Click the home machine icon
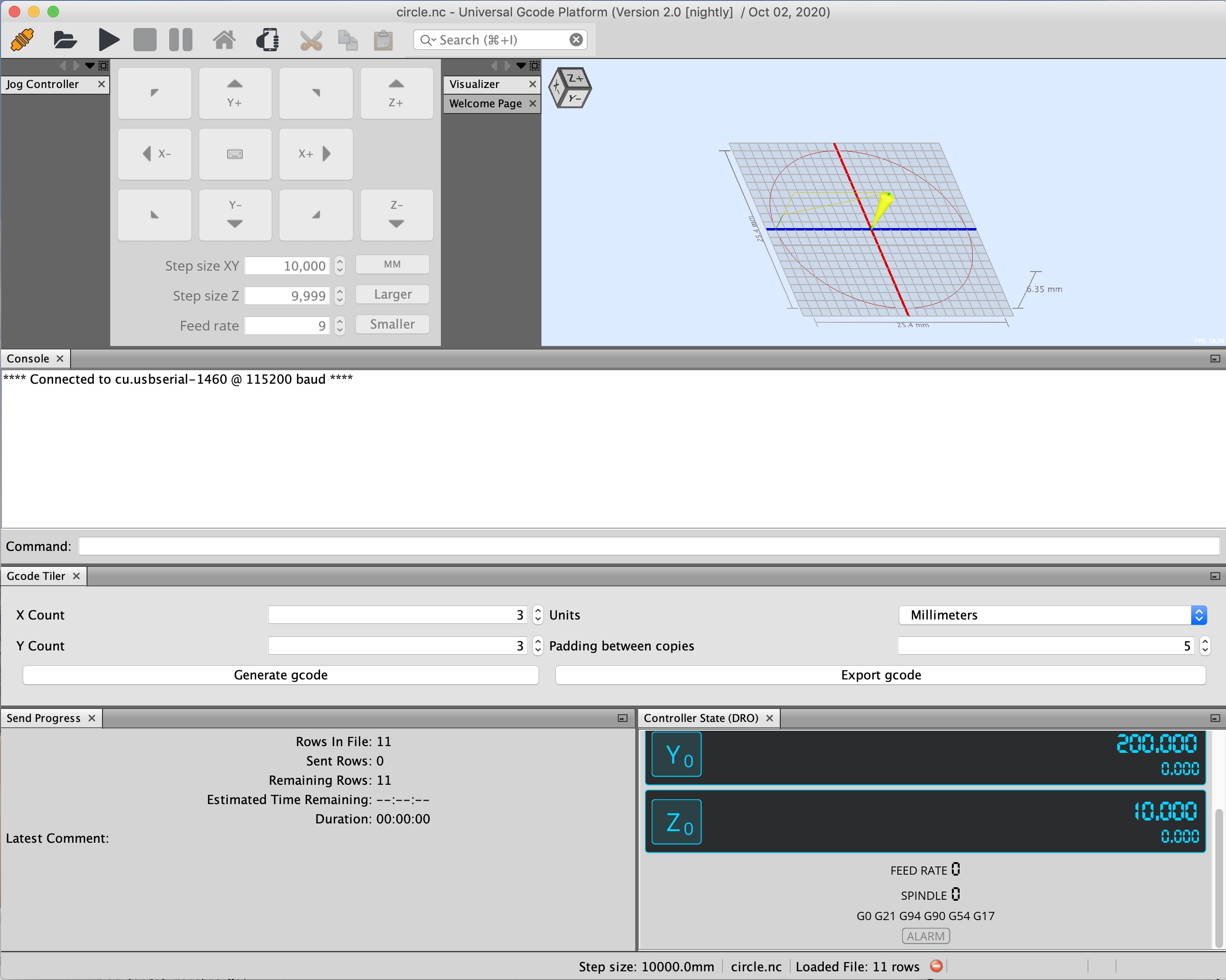The image size is (1226, 980). pos(224,40)
